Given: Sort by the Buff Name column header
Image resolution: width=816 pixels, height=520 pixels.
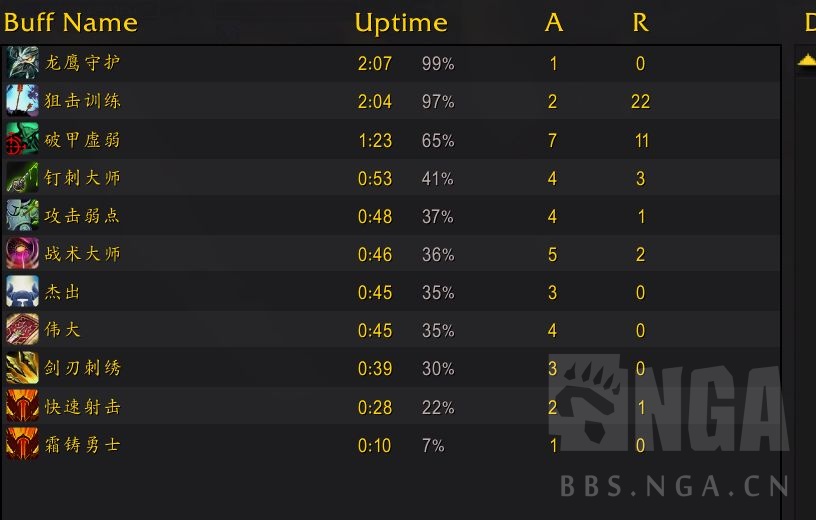Looking at the screenshot, I should pos(71,22).
